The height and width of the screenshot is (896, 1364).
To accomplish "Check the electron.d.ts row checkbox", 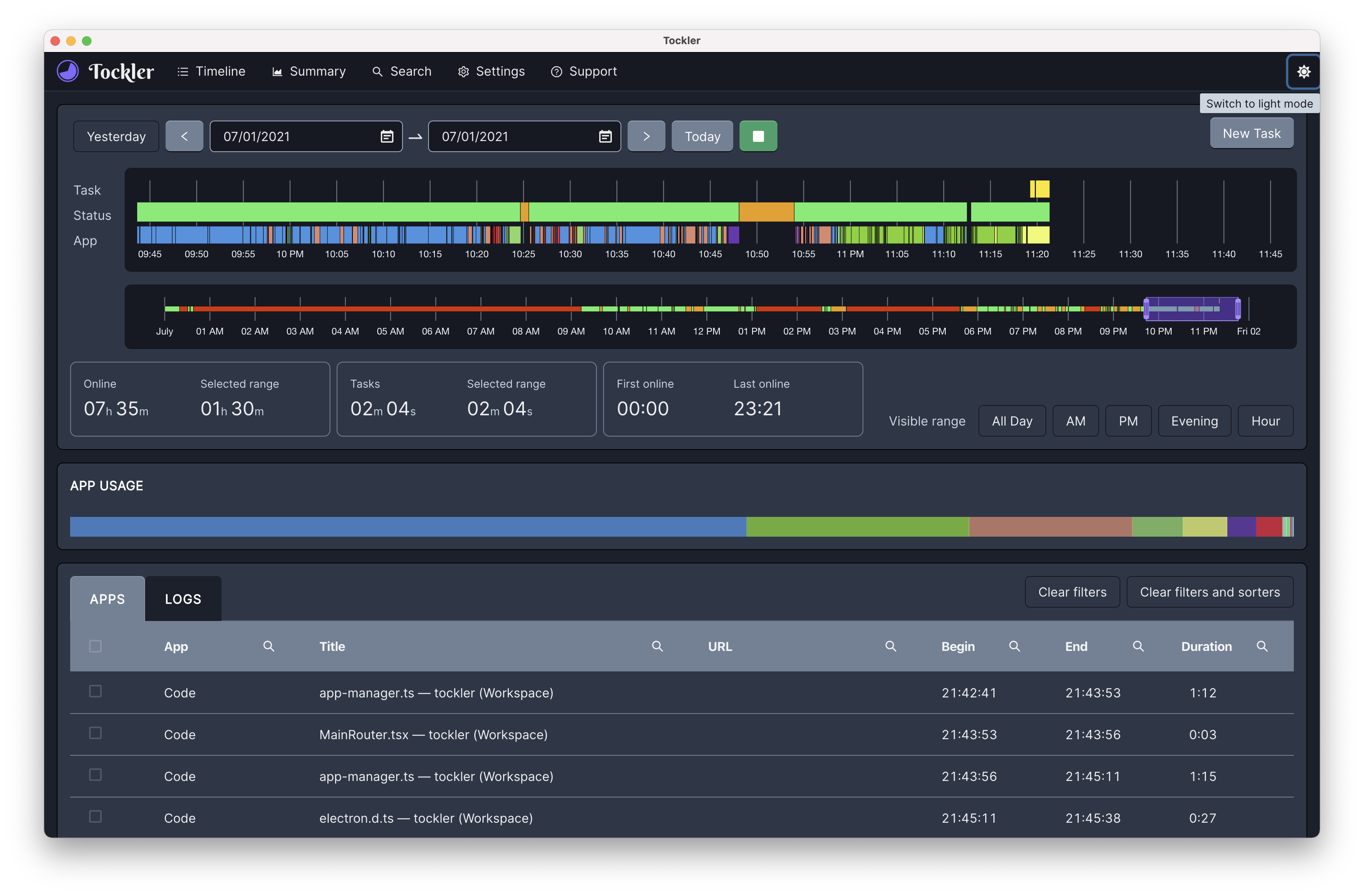I will pyautogui.click(x=96, y=817).
